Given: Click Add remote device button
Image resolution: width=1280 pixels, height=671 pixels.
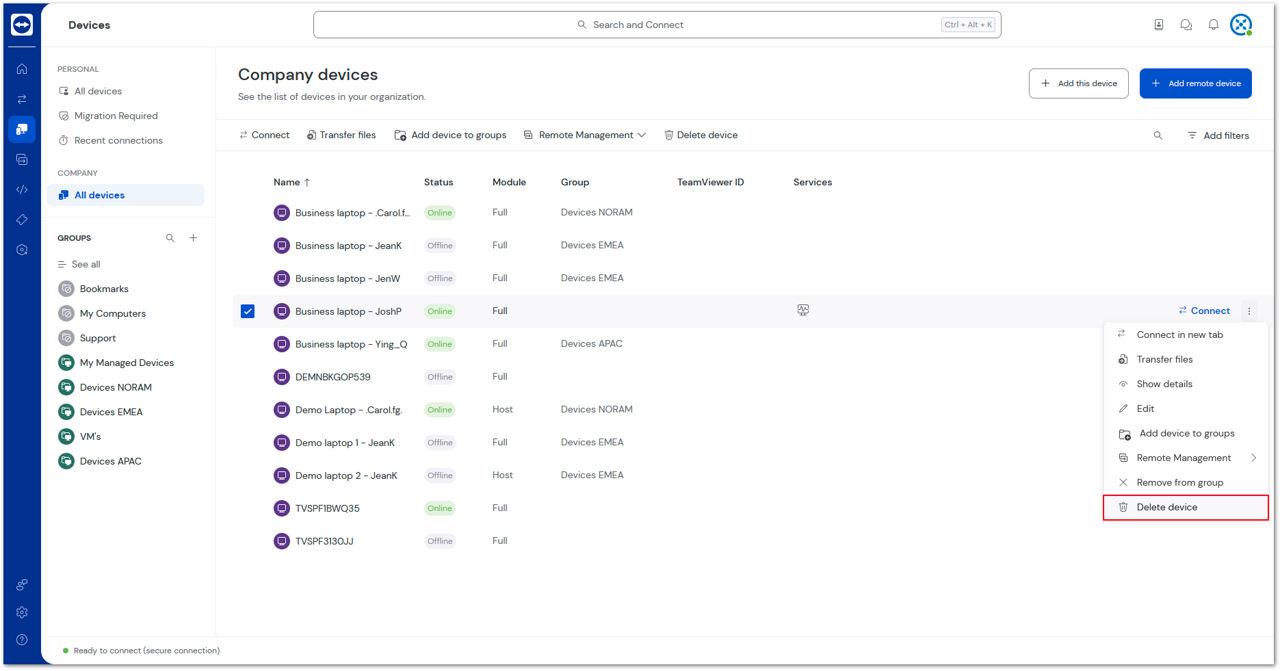Looking at the screenshot, I should [x=1196, y=83].
